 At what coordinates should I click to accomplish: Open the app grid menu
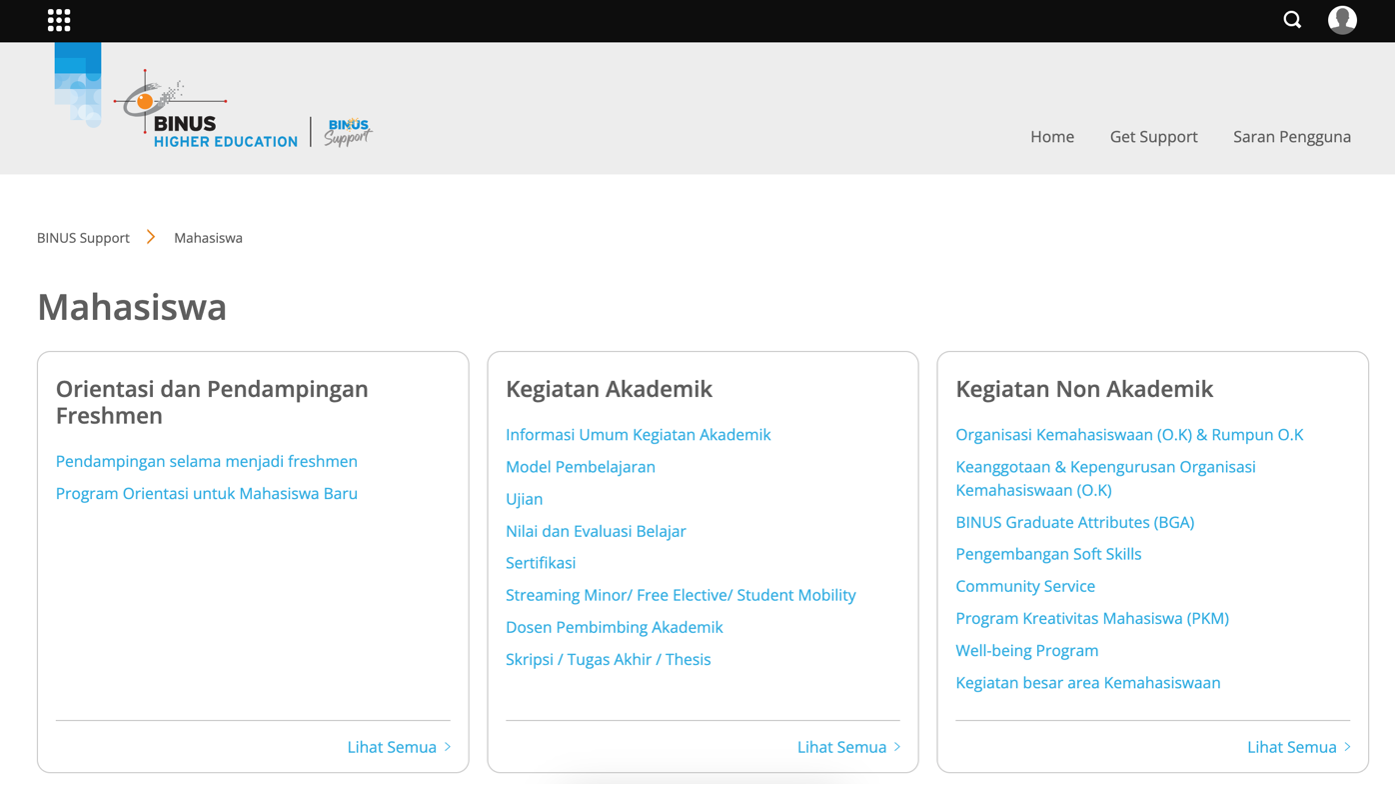click(x=58, y=20)
